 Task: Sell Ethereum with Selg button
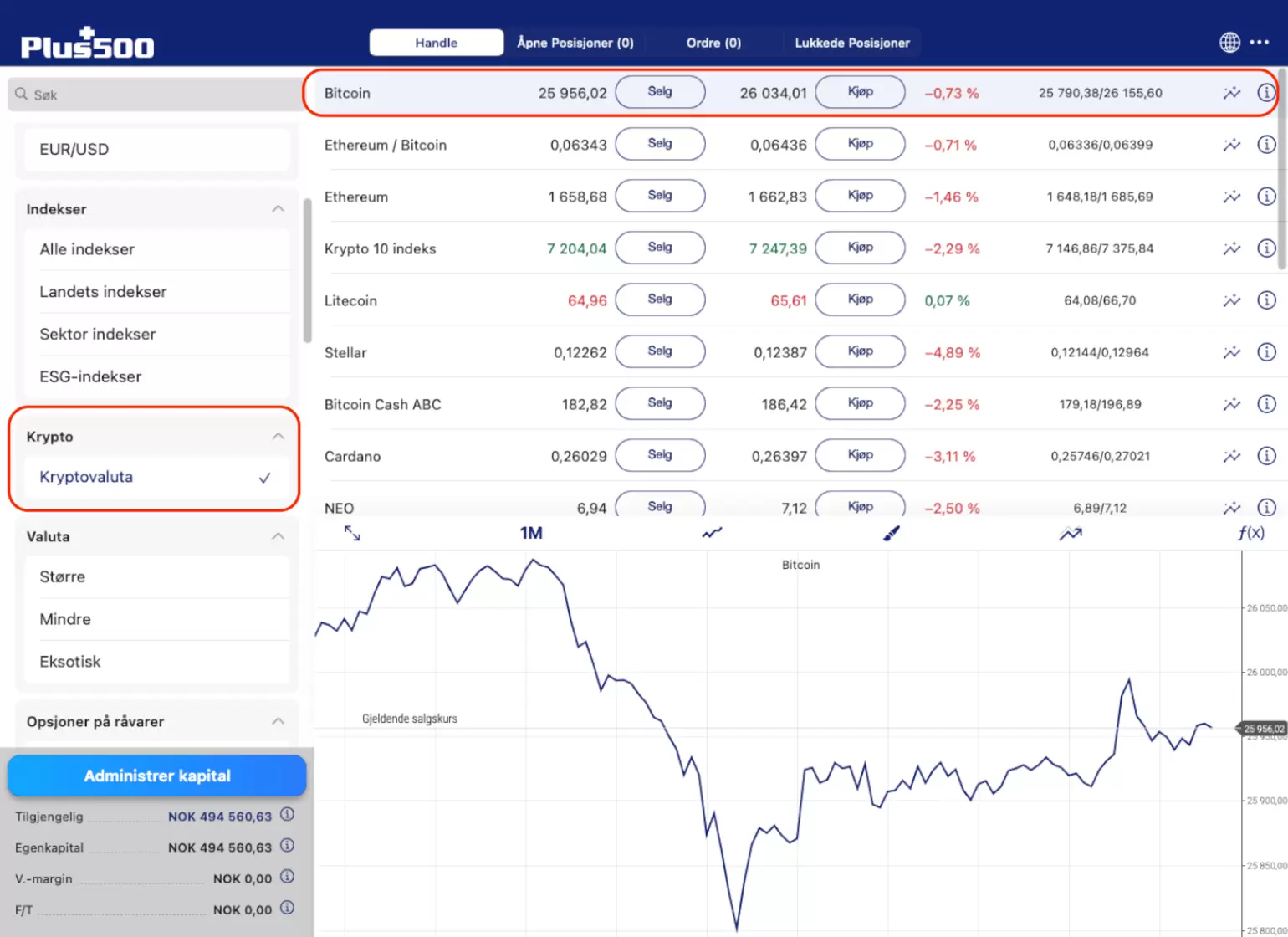click(x=660, y=196)
